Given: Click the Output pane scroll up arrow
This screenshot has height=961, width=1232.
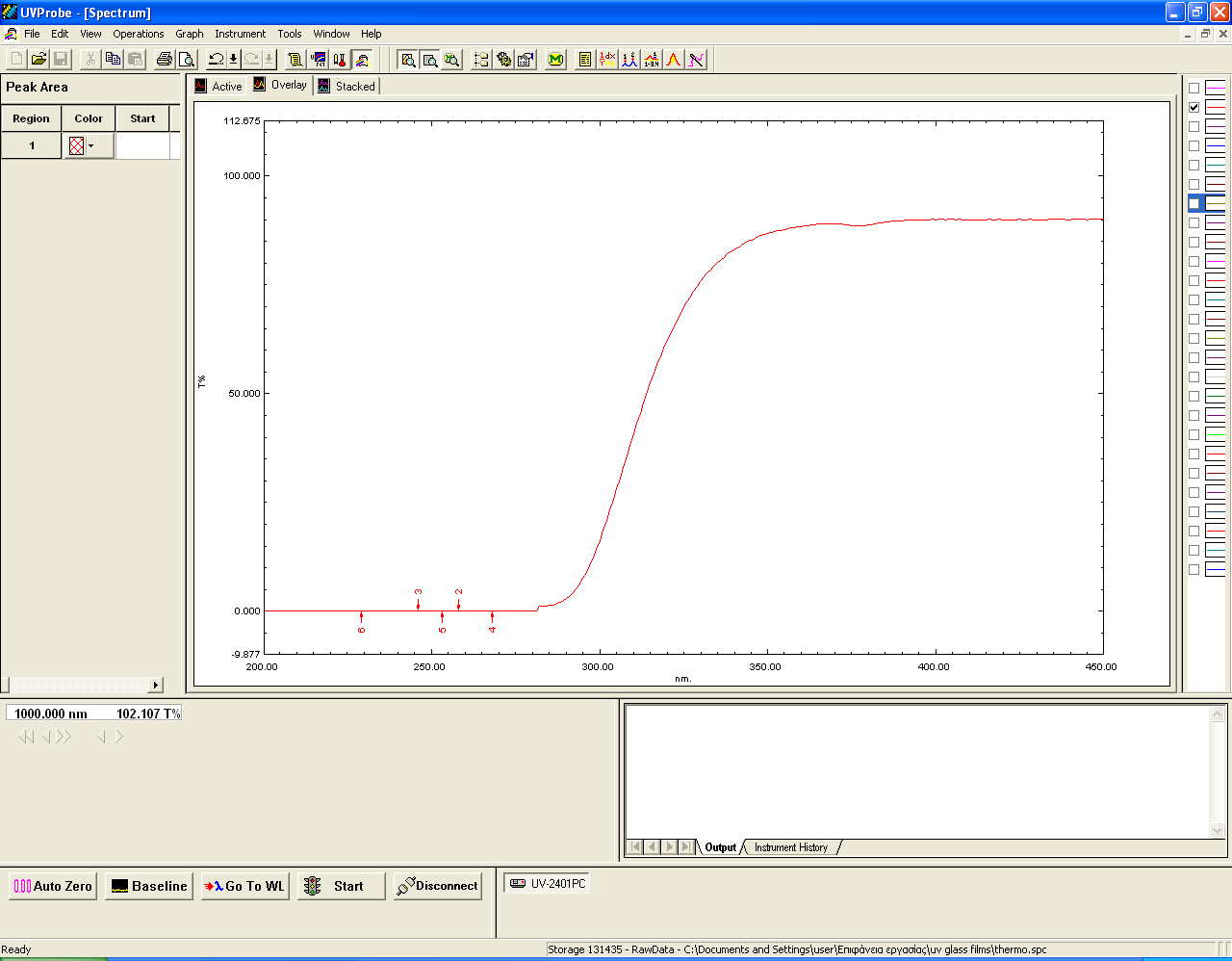Looking at the screenshot, I should click(x=1217, y=714).
